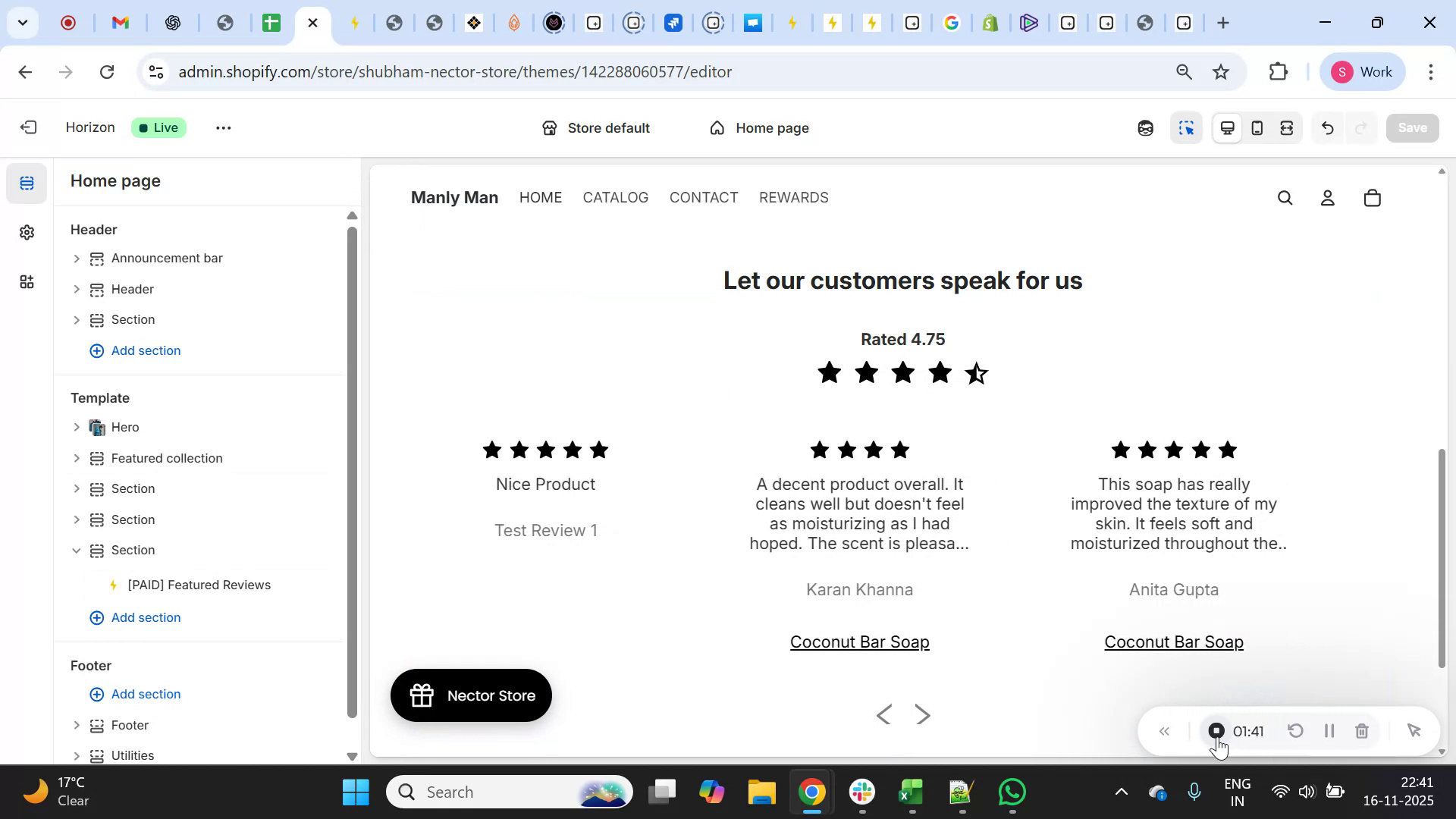Click the undo icon in the editor

point(1328,127)
